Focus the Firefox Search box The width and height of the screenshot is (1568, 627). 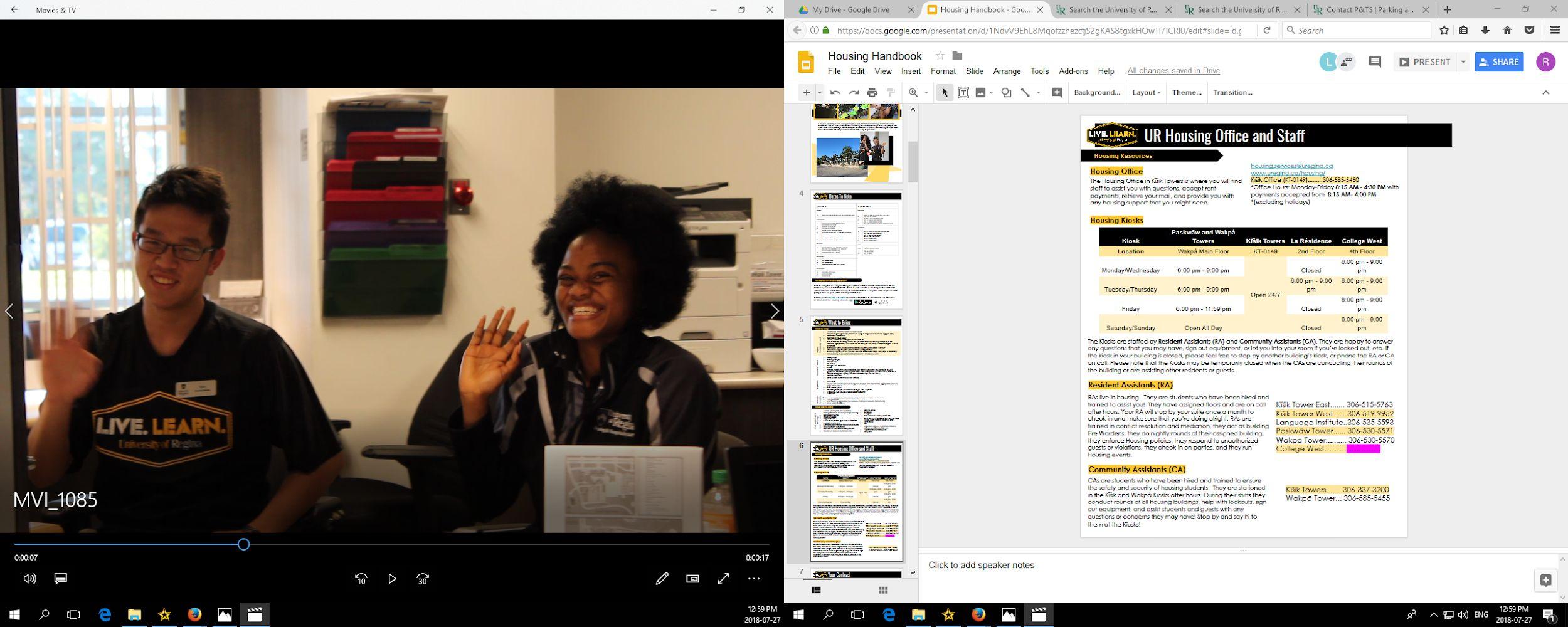[1356, 30]
